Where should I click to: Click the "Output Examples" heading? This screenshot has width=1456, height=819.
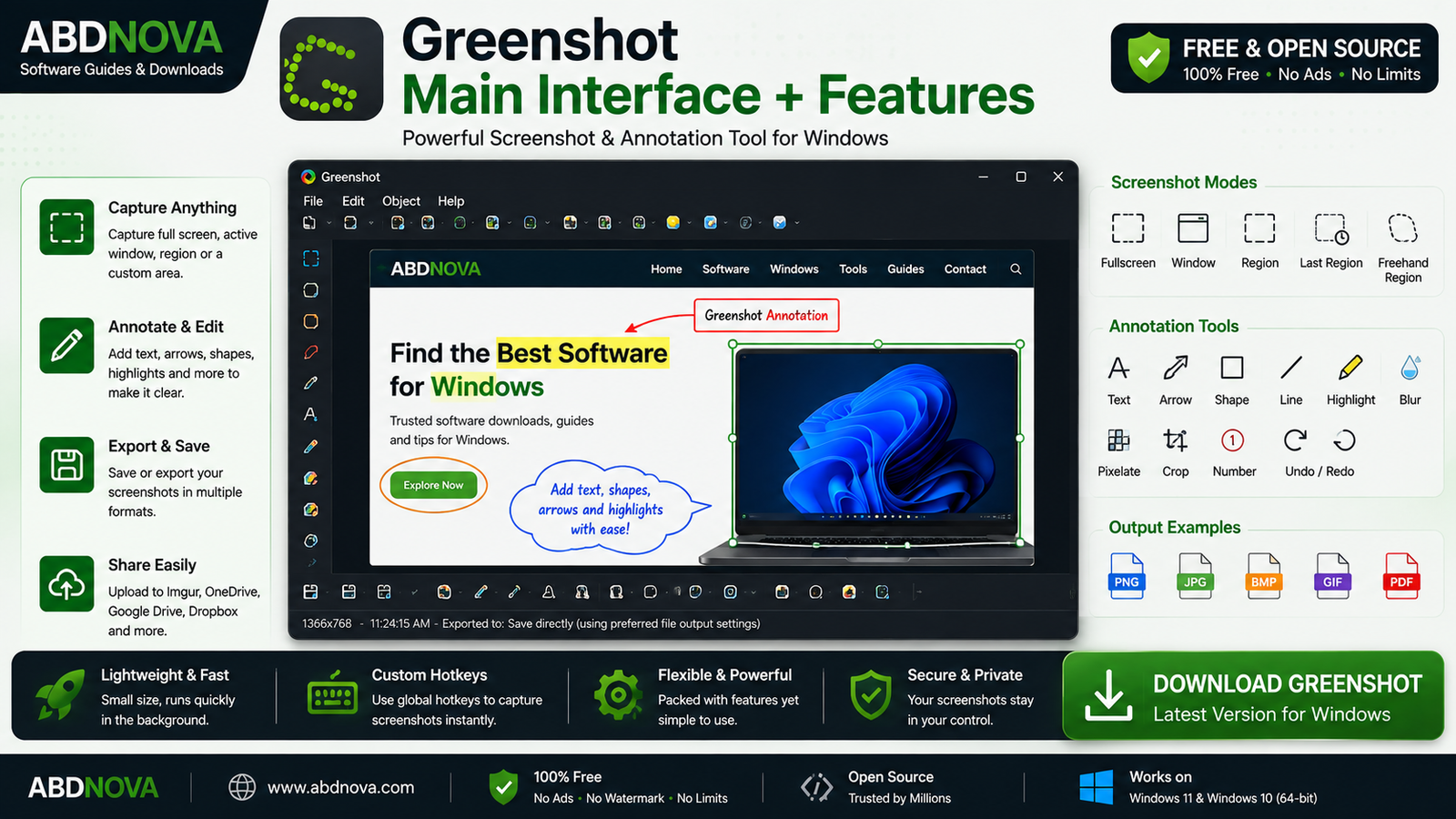pos(1174,527)
